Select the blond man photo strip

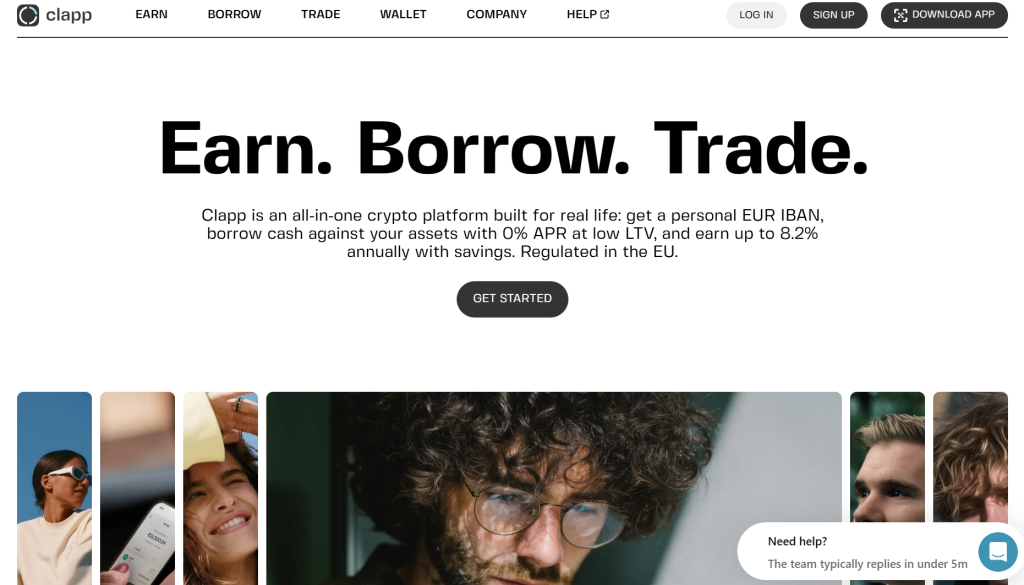point(887,457)
